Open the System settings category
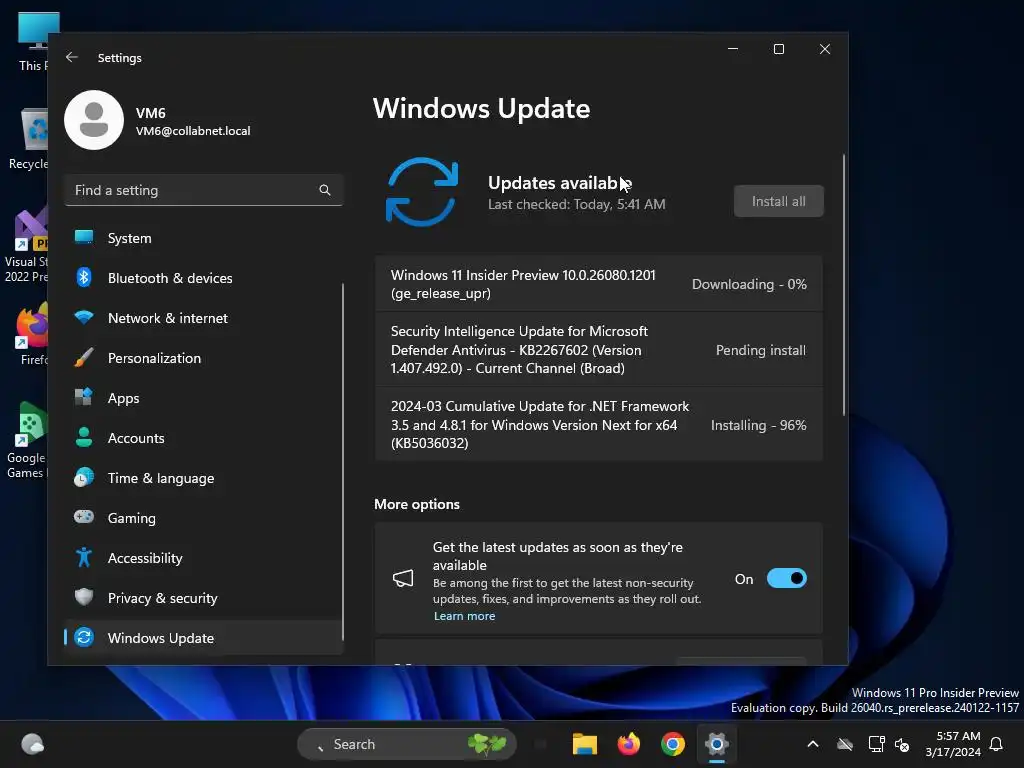Image resolution: width=1024 pixels, height=768 pixels. coord(204,238)
